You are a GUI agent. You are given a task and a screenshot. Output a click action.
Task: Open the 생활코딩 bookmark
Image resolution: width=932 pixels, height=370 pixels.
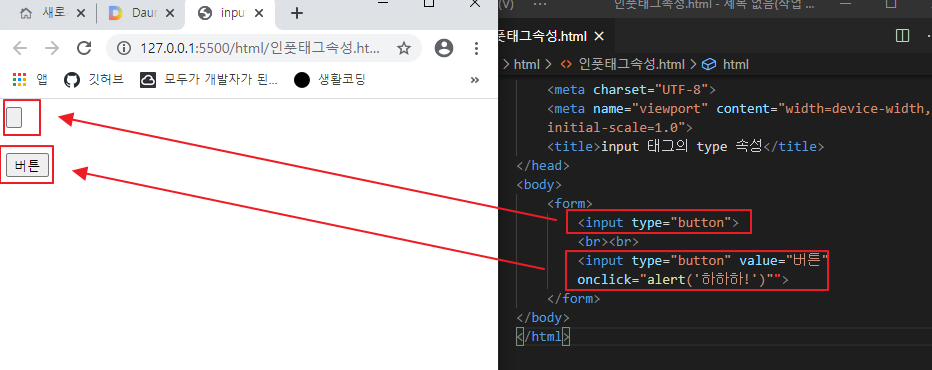click(330, 80)
